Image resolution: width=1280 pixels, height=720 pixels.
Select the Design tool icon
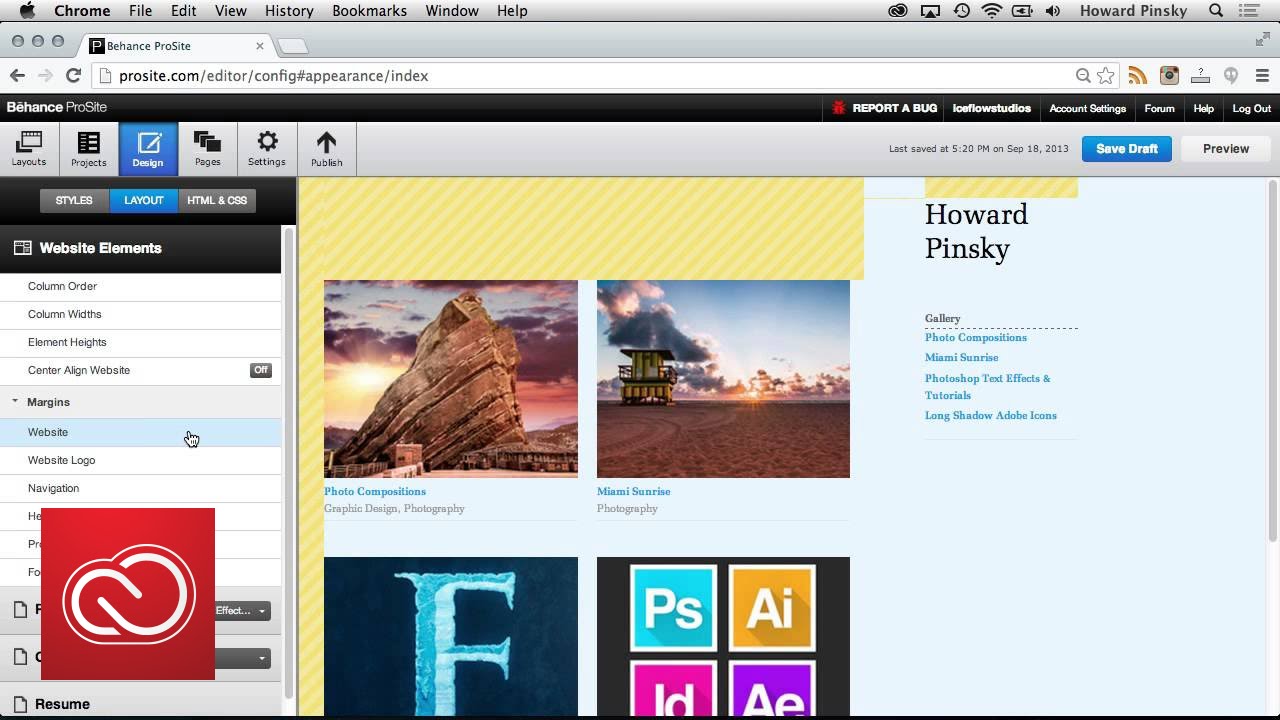pyautogui.click(x=148, y=148)
